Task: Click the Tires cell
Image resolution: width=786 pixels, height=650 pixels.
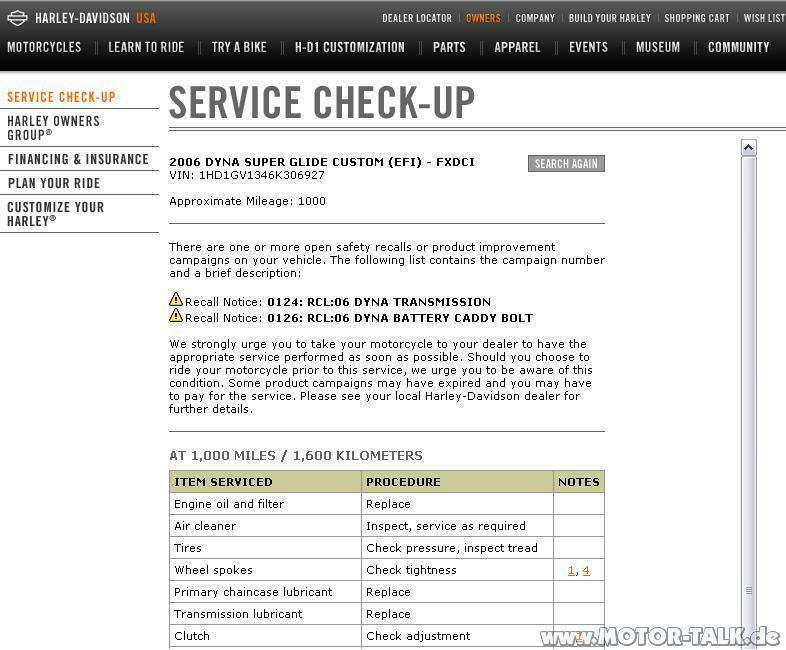Action: click(265, 548)
